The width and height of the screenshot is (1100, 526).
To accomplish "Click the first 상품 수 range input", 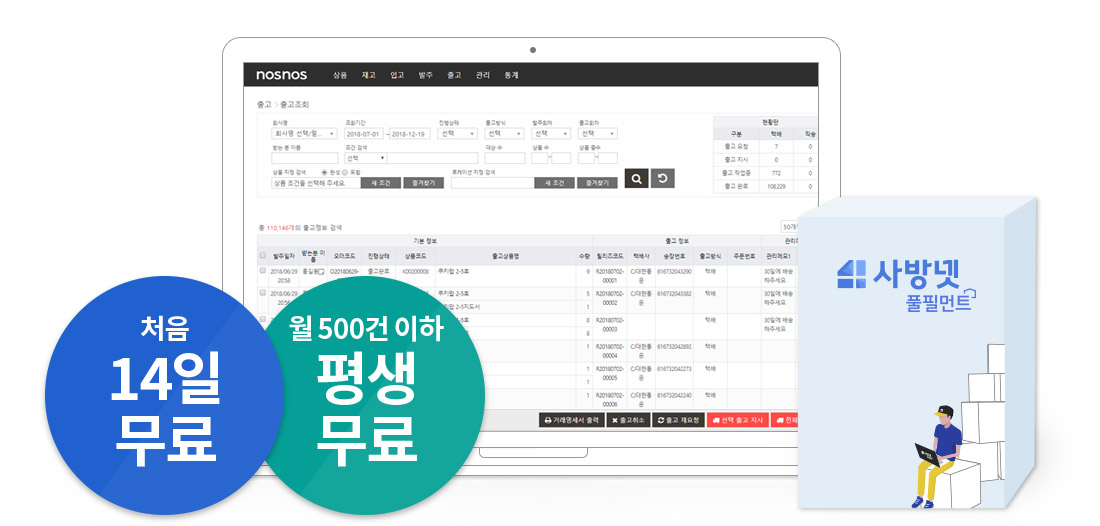I will 539,158.
